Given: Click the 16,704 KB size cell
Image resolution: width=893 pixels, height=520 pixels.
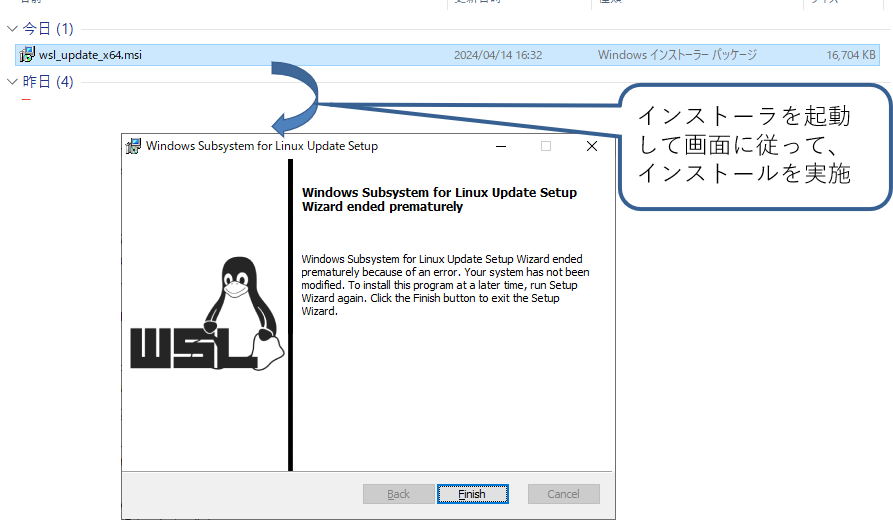Looking at the screenshot, I should pos(851,55).
